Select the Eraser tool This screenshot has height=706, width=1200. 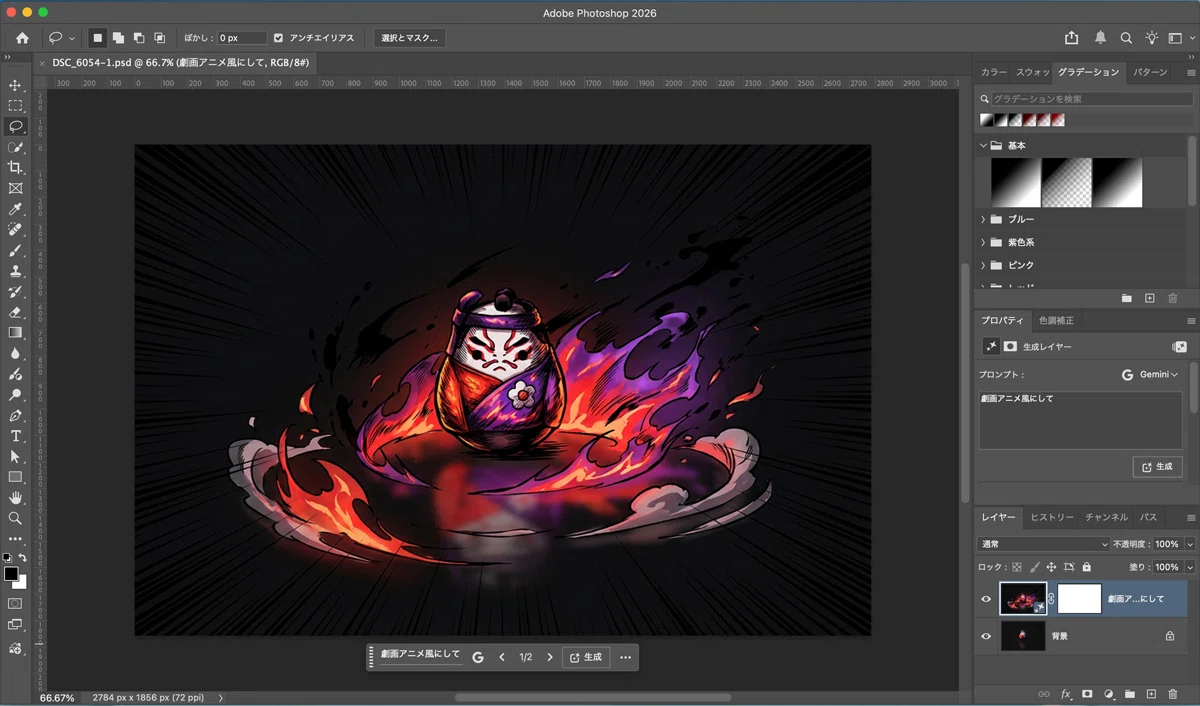15,312
